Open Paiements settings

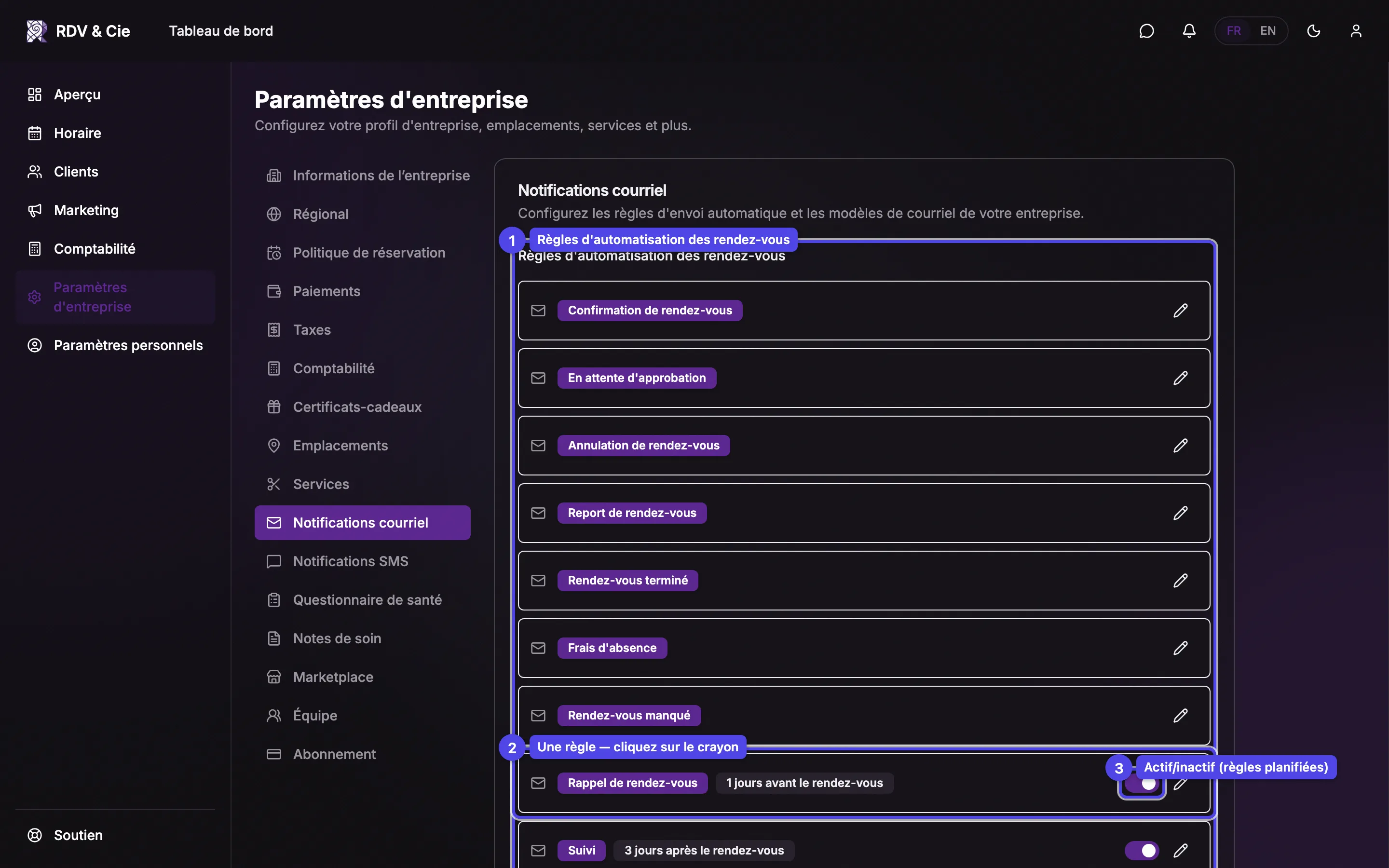pos(363,291)
